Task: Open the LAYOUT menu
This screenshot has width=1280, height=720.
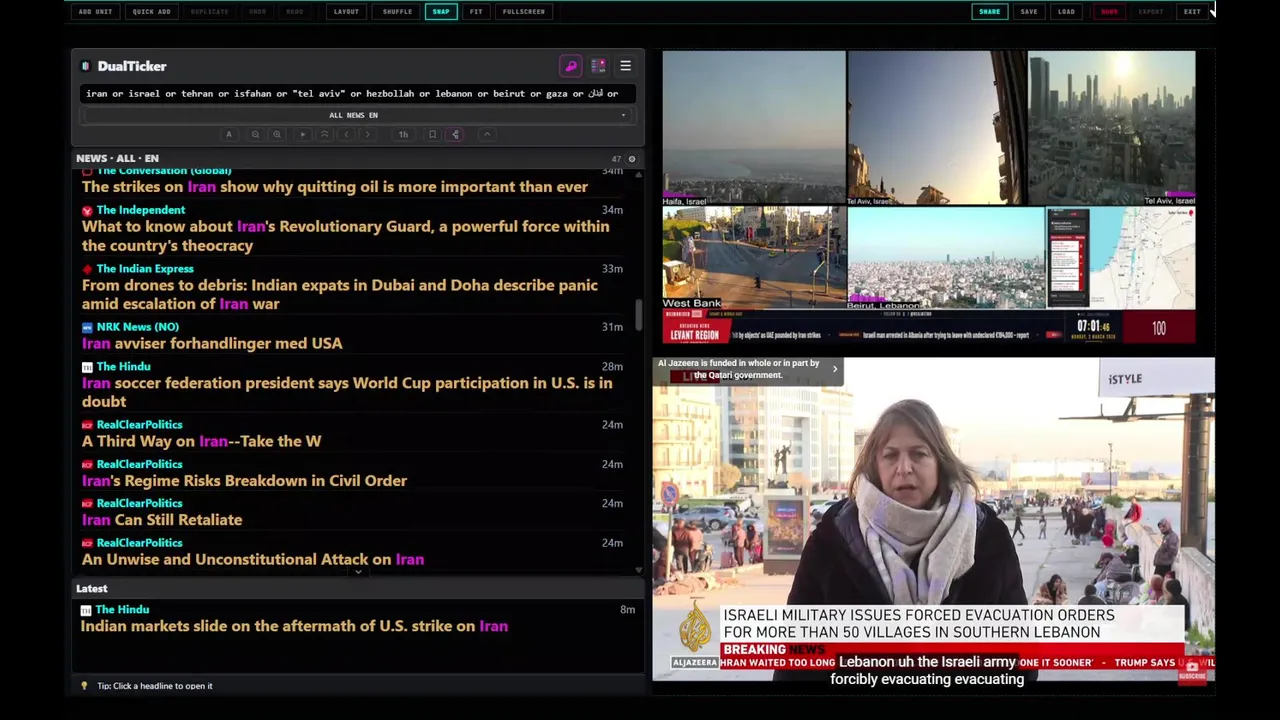Action: (346, 12)
